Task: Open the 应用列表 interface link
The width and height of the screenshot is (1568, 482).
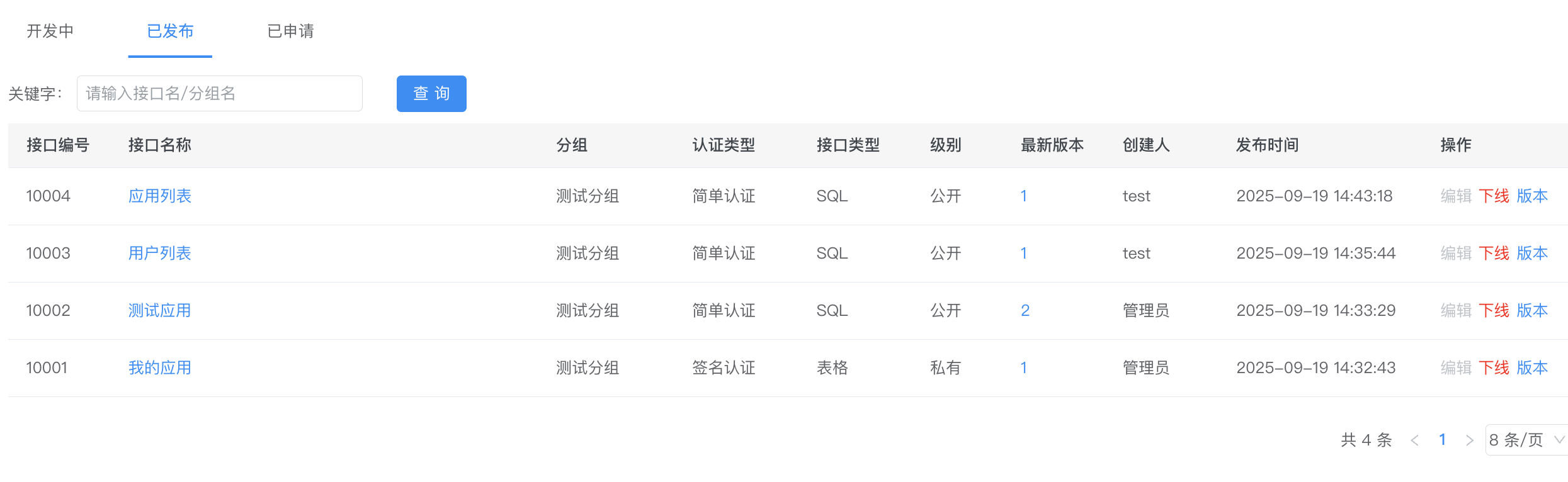Action: click(160, 196)
